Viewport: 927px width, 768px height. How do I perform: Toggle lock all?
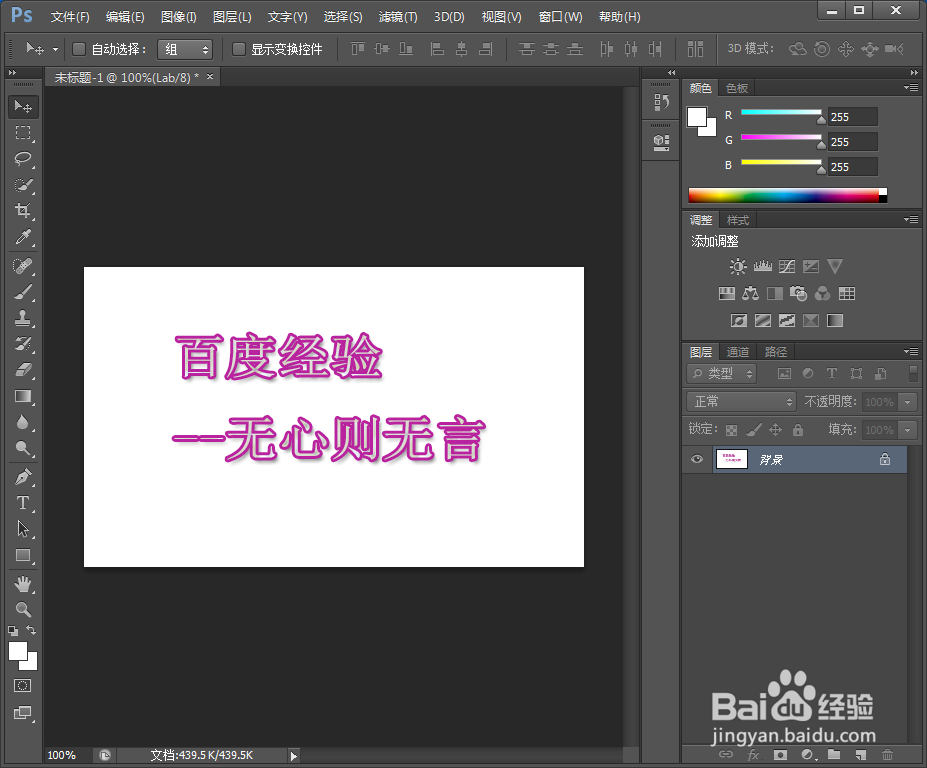798,430
